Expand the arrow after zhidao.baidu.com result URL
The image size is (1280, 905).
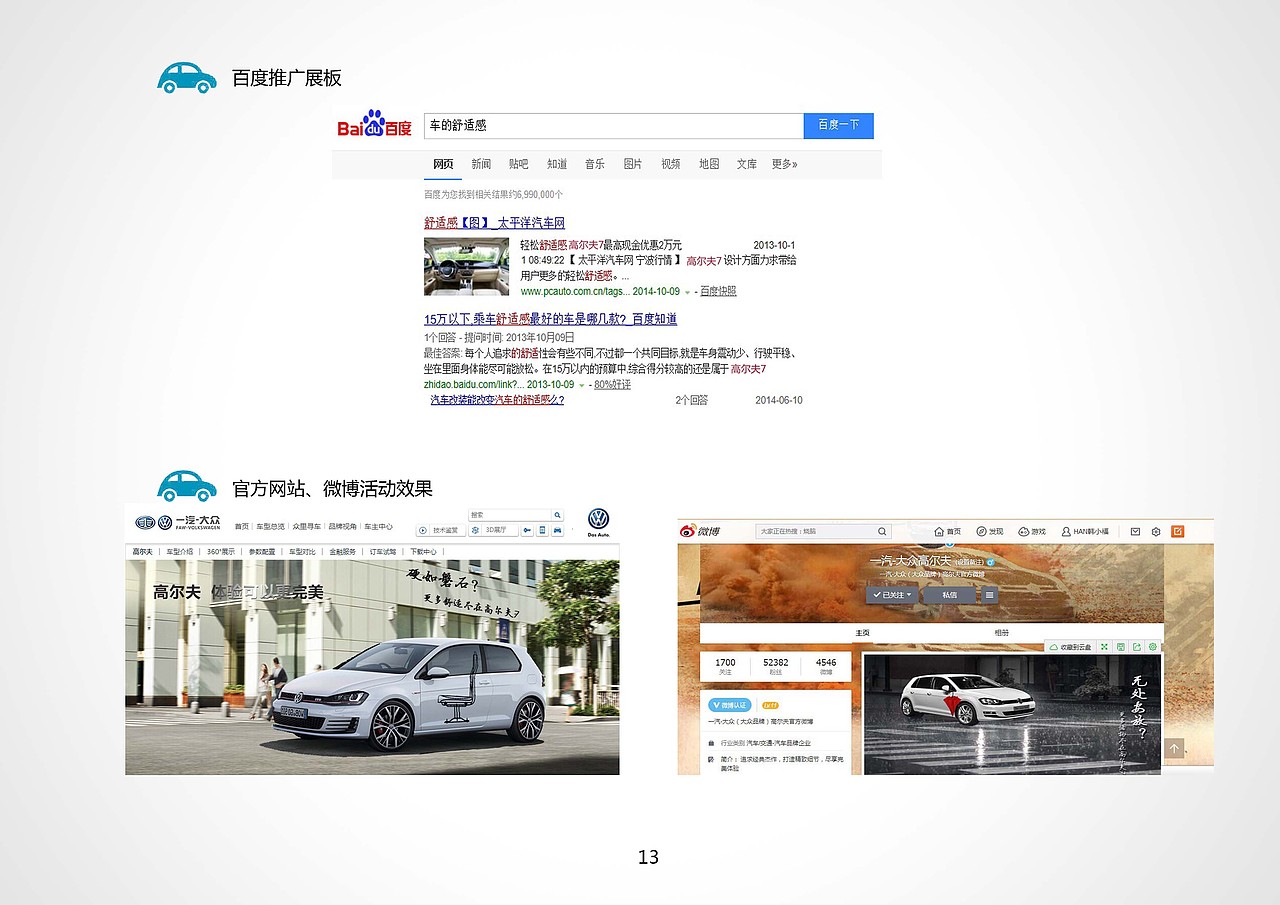click(581, 385)
